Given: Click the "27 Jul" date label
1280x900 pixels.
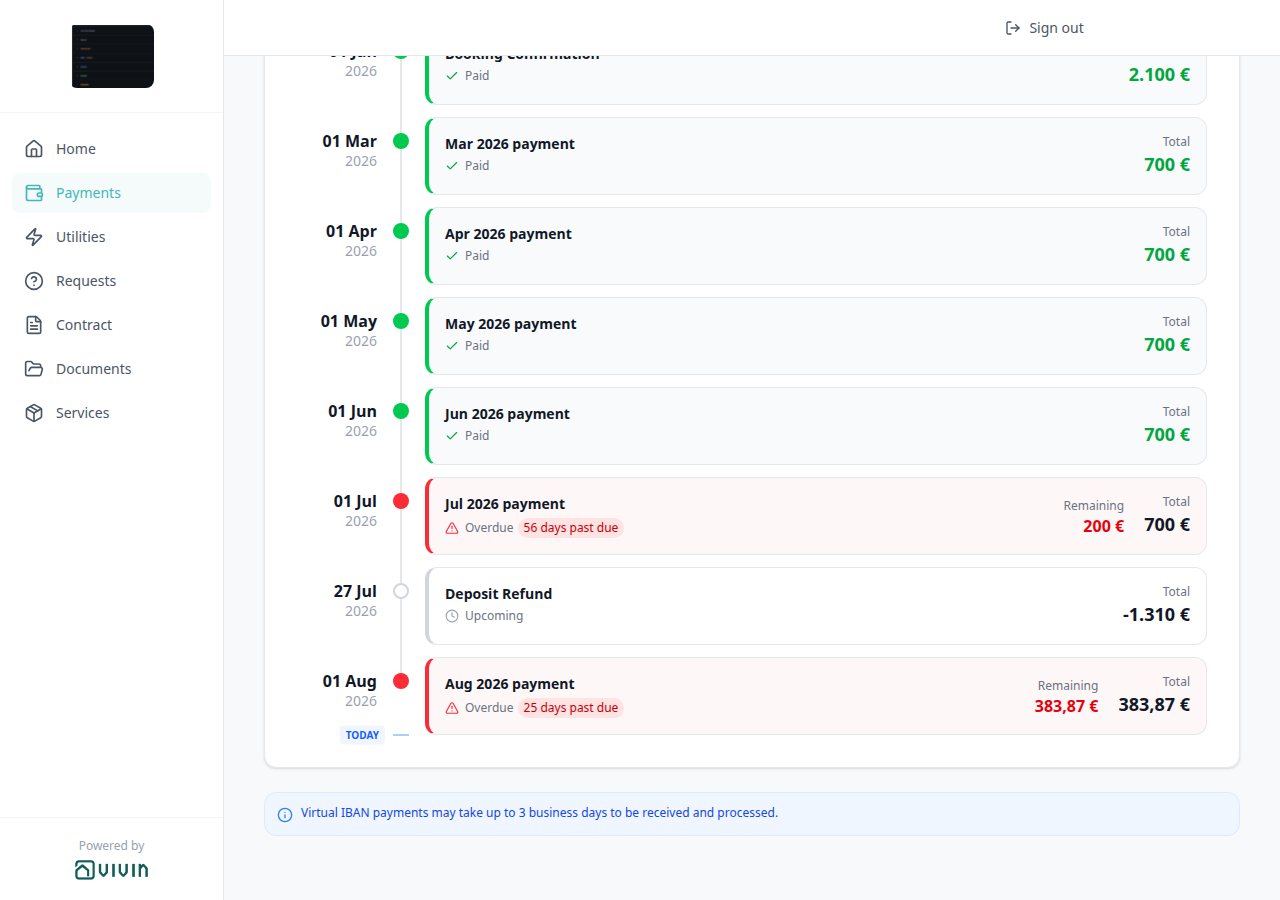Looking at the screenshot, I should pos(355,591).
